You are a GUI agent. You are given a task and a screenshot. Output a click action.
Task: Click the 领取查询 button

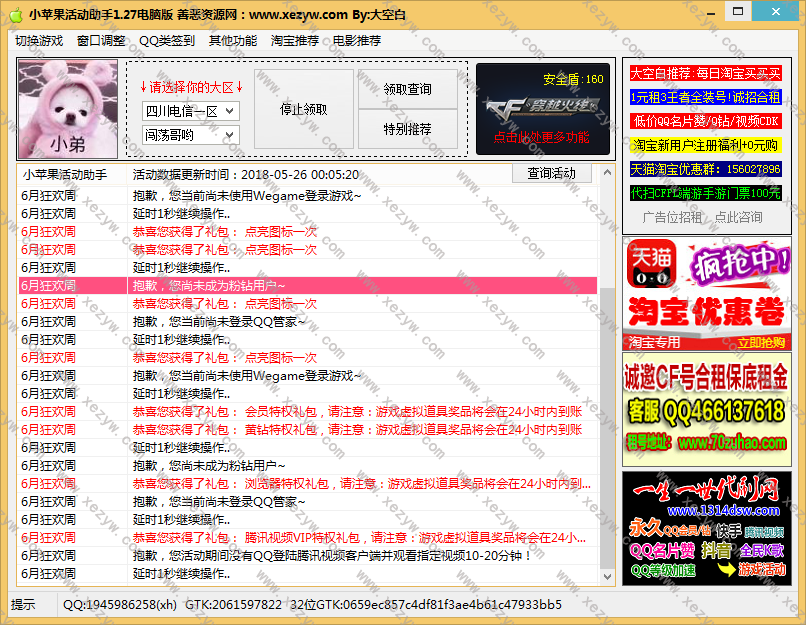(407, 89)
